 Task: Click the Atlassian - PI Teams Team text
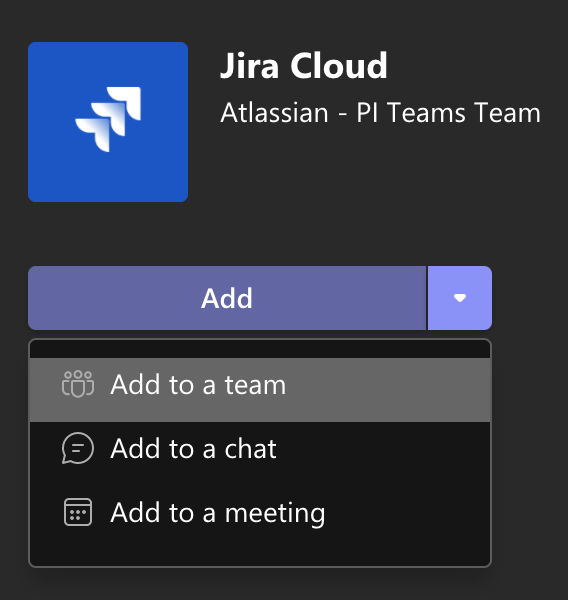pyautogui.click(x=380, y=113)
